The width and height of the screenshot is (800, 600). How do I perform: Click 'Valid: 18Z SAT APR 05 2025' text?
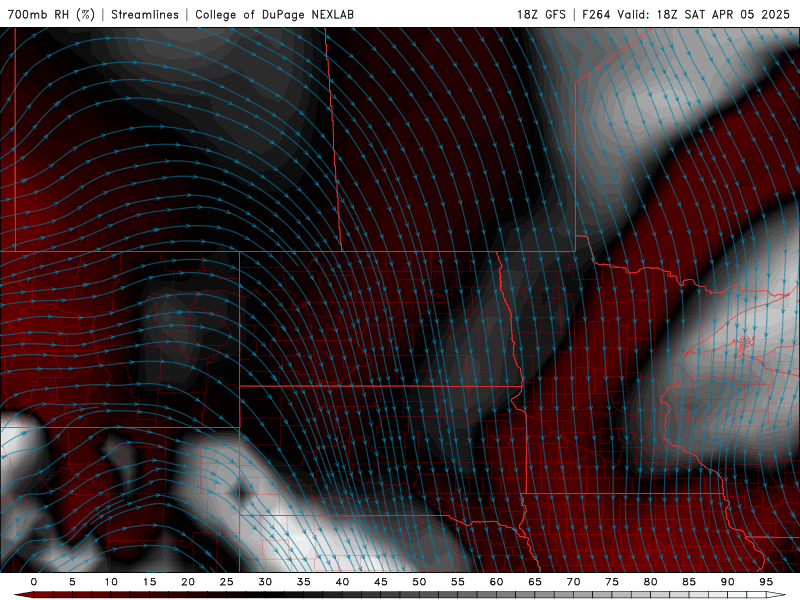704,14
